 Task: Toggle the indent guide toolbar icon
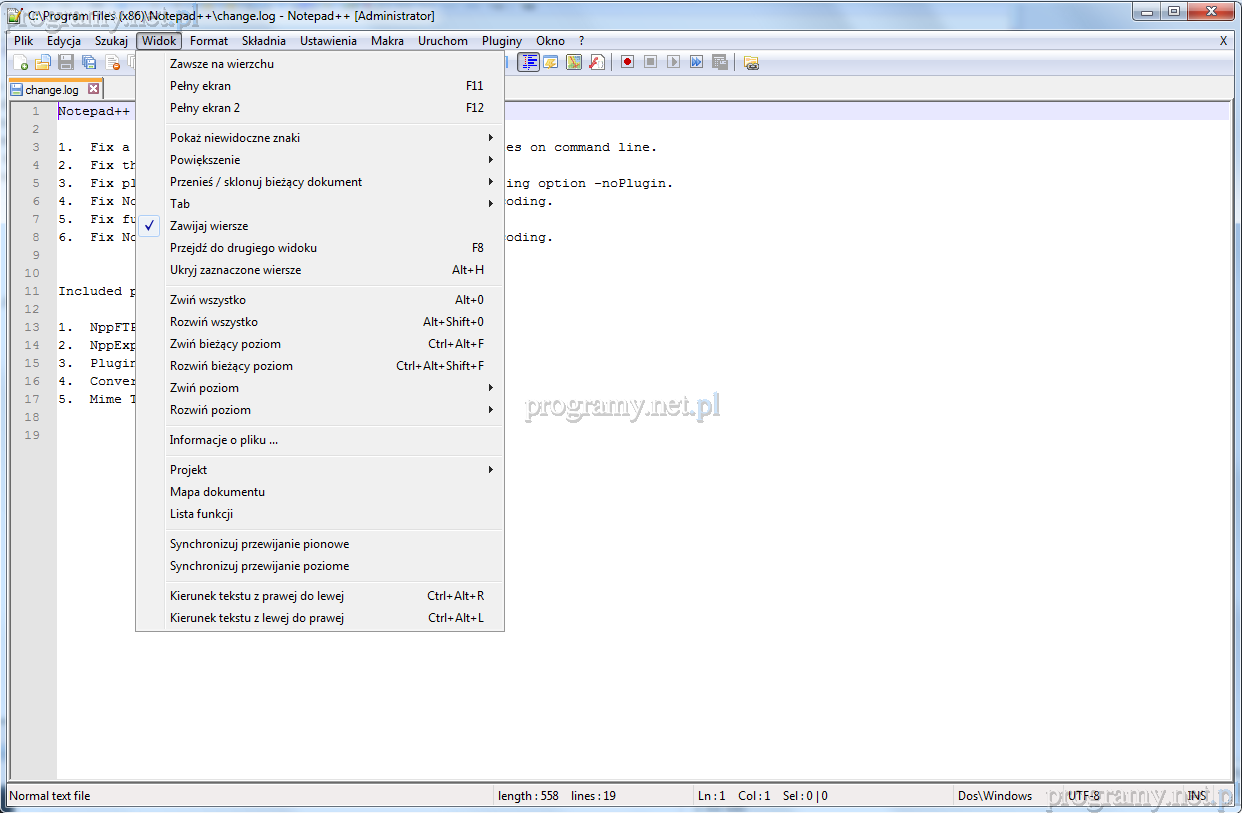(528, 62)
